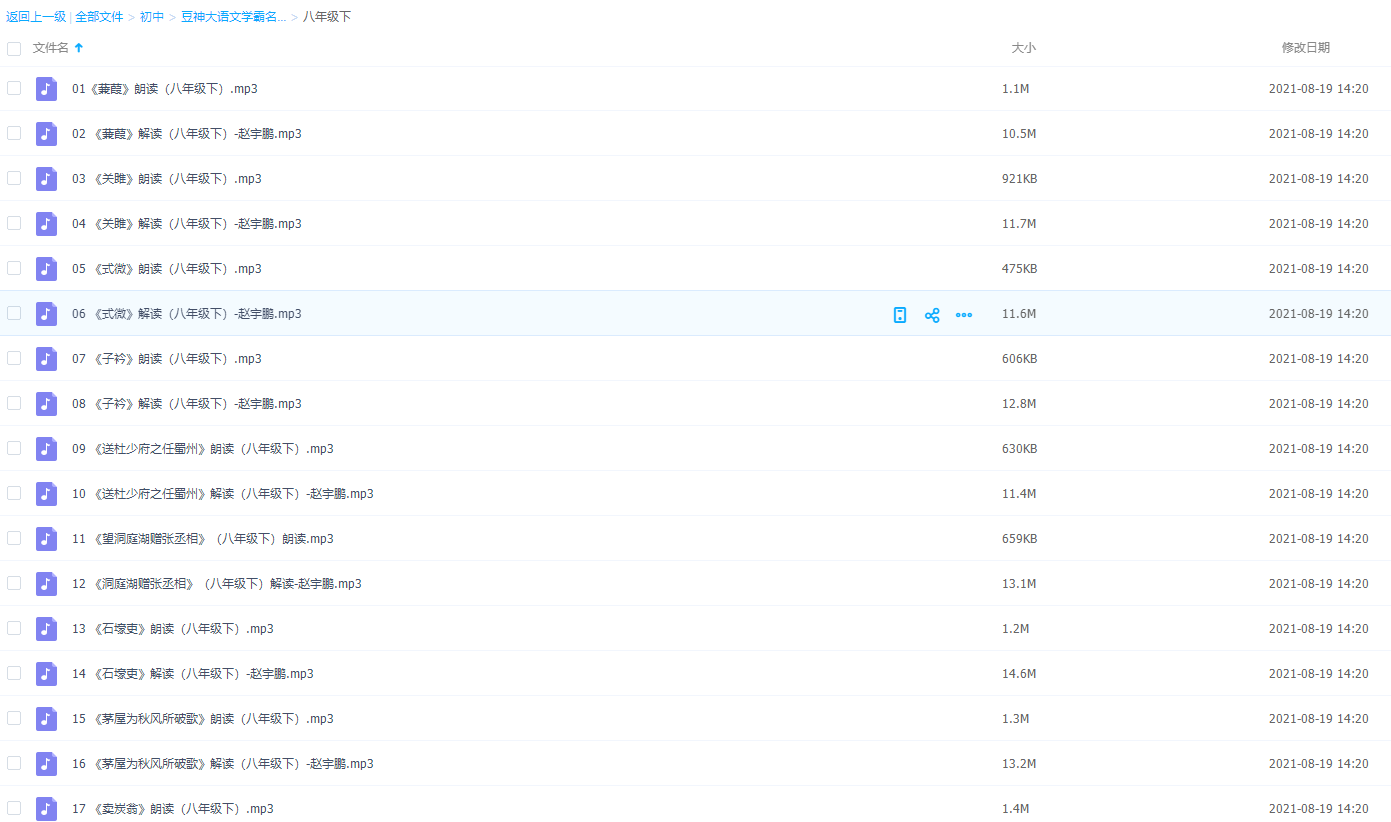Click the audio file icon for 01《蒹葭》朗读

click(46, 89)
